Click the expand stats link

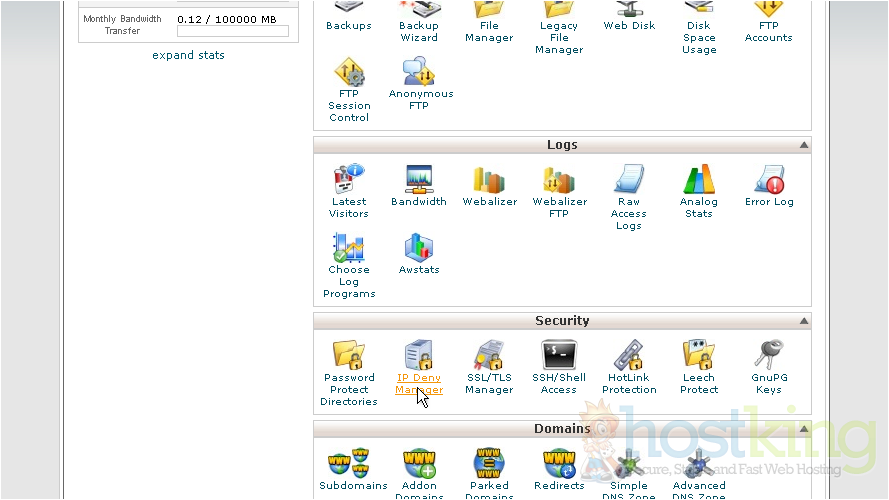188,55
